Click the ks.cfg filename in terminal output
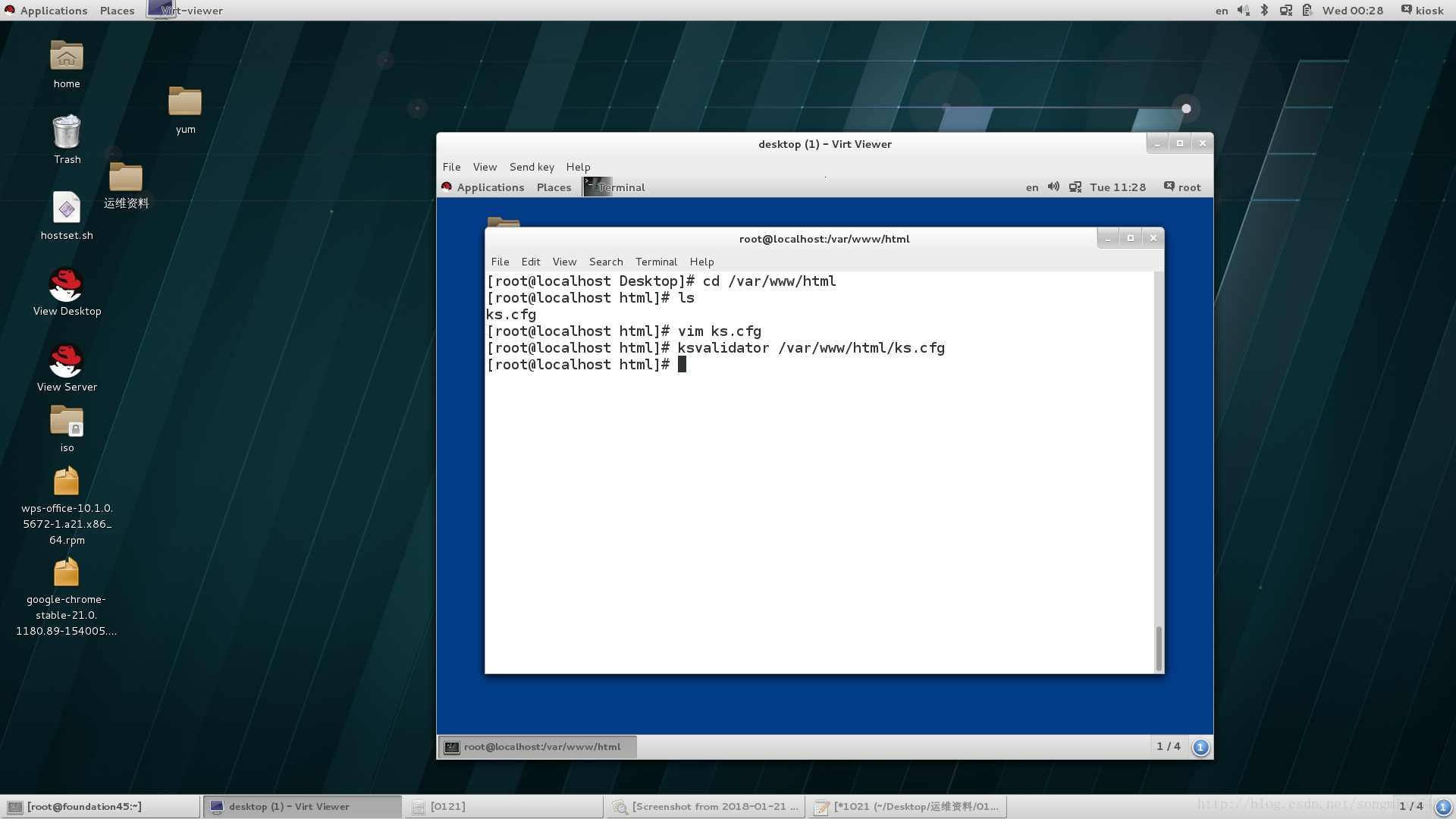Screen dimensions: 1456x819 [511, 315]
